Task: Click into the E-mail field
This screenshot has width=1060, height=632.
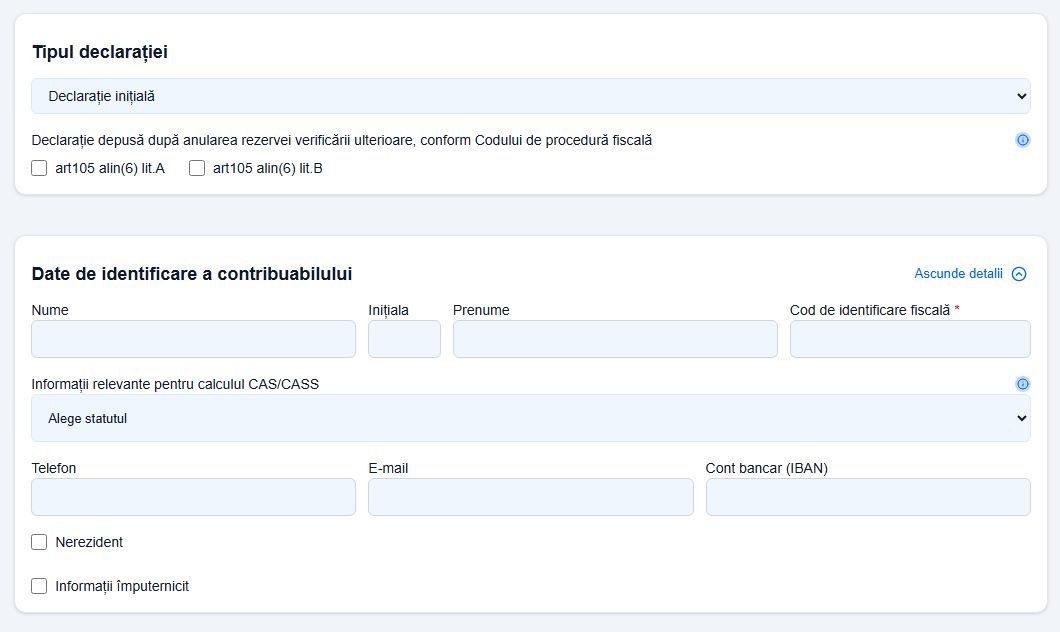Action: (x=530, y=497)
